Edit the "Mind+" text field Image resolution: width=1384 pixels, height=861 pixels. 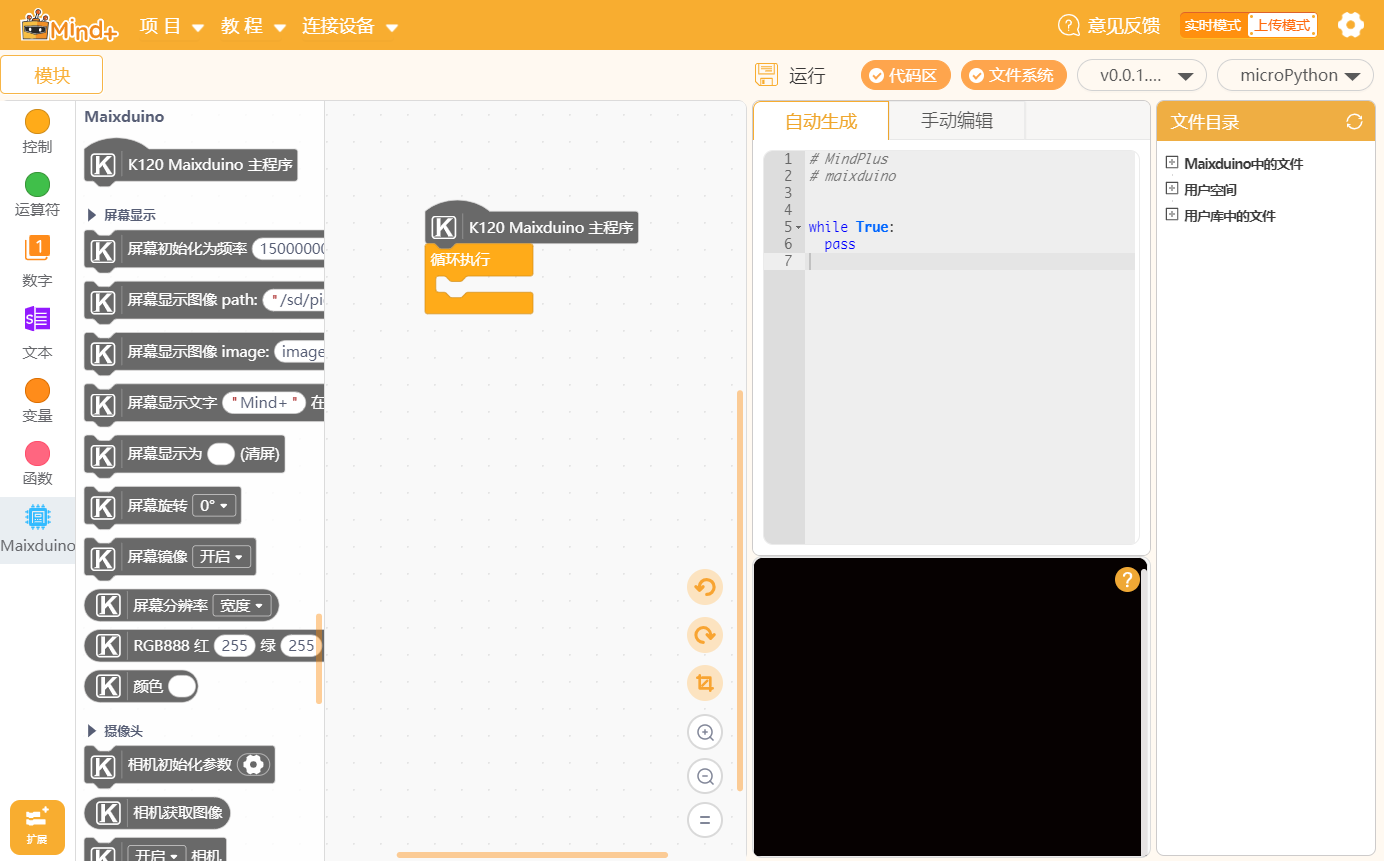[x=264, y=403]
